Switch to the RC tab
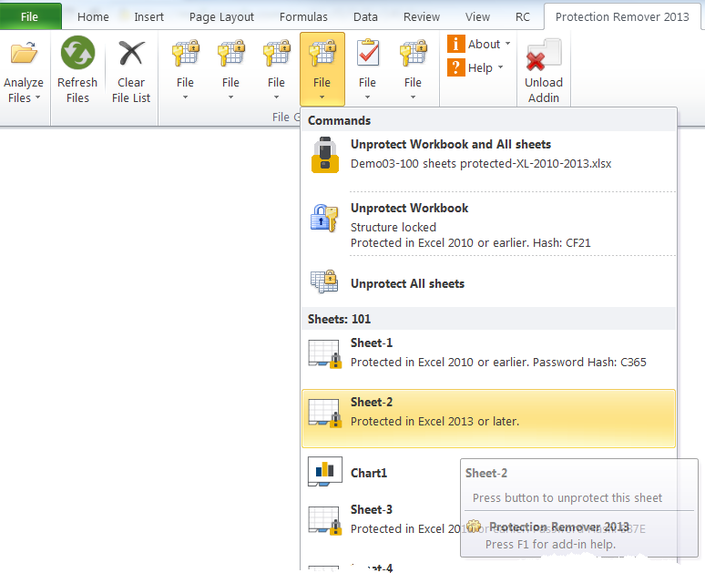The image size is (705, 573). 522,17
